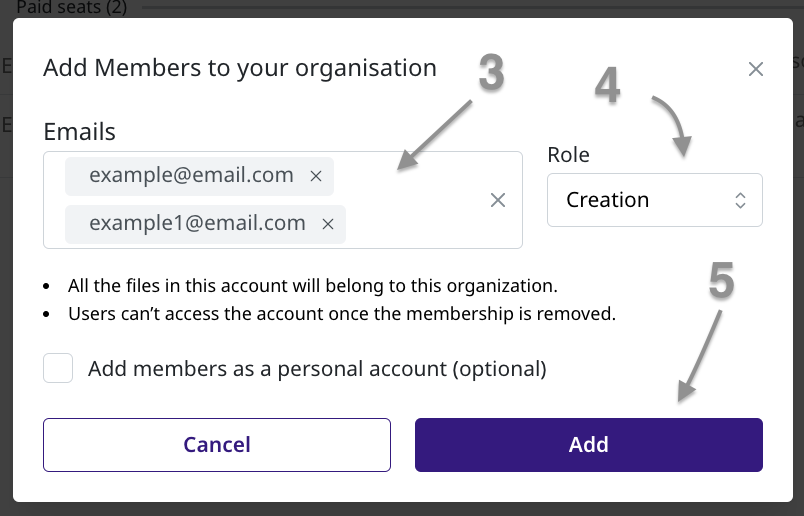Confirm with the Add button
The height and width of the screenshot is (516, 804).
589,445
